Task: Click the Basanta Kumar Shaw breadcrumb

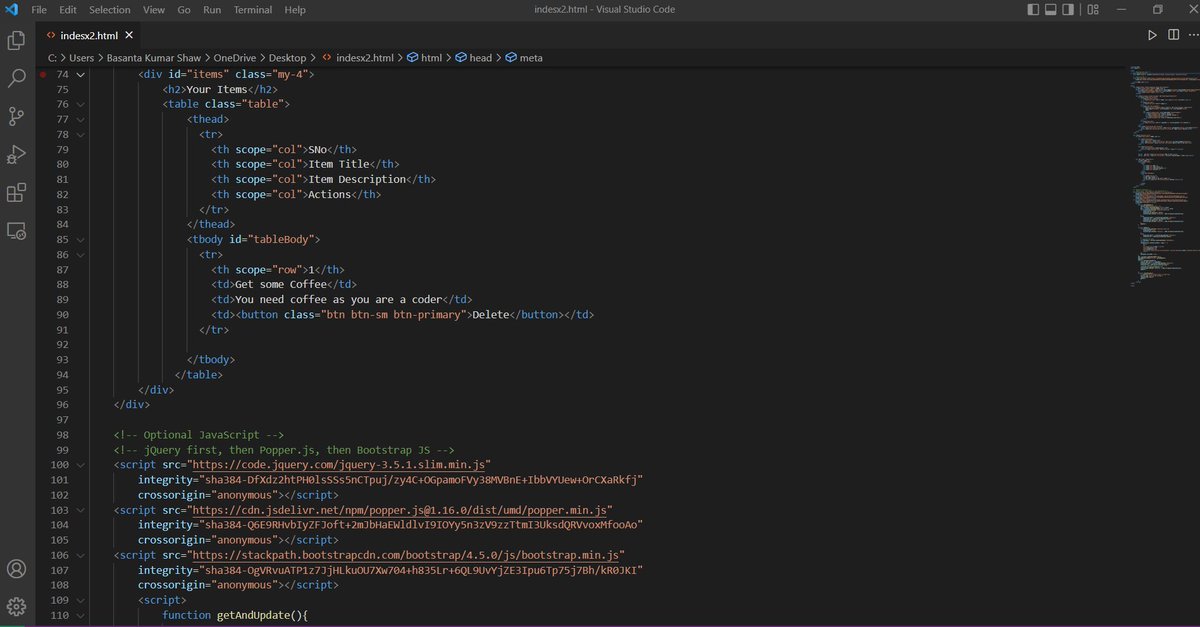Action: [154, 58]
